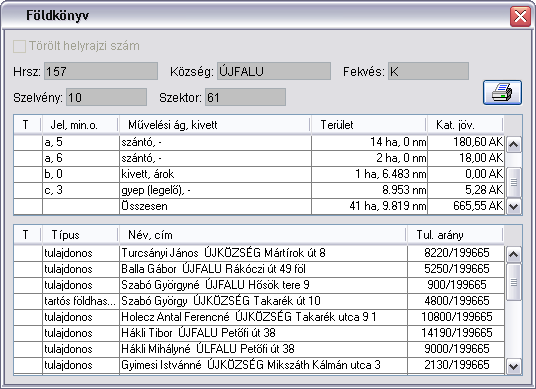Image resolution: width=536 pixels, height=389 pixels.
Task: Click ownership ratio 10800/199665
Action: pyautogui.click(x=456, y=317)
